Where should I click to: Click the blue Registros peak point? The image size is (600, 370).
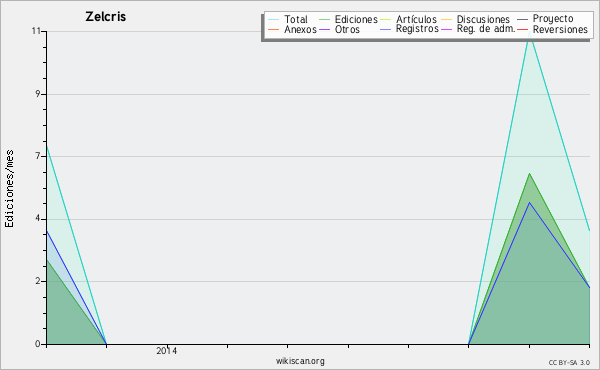click(530, 202)
